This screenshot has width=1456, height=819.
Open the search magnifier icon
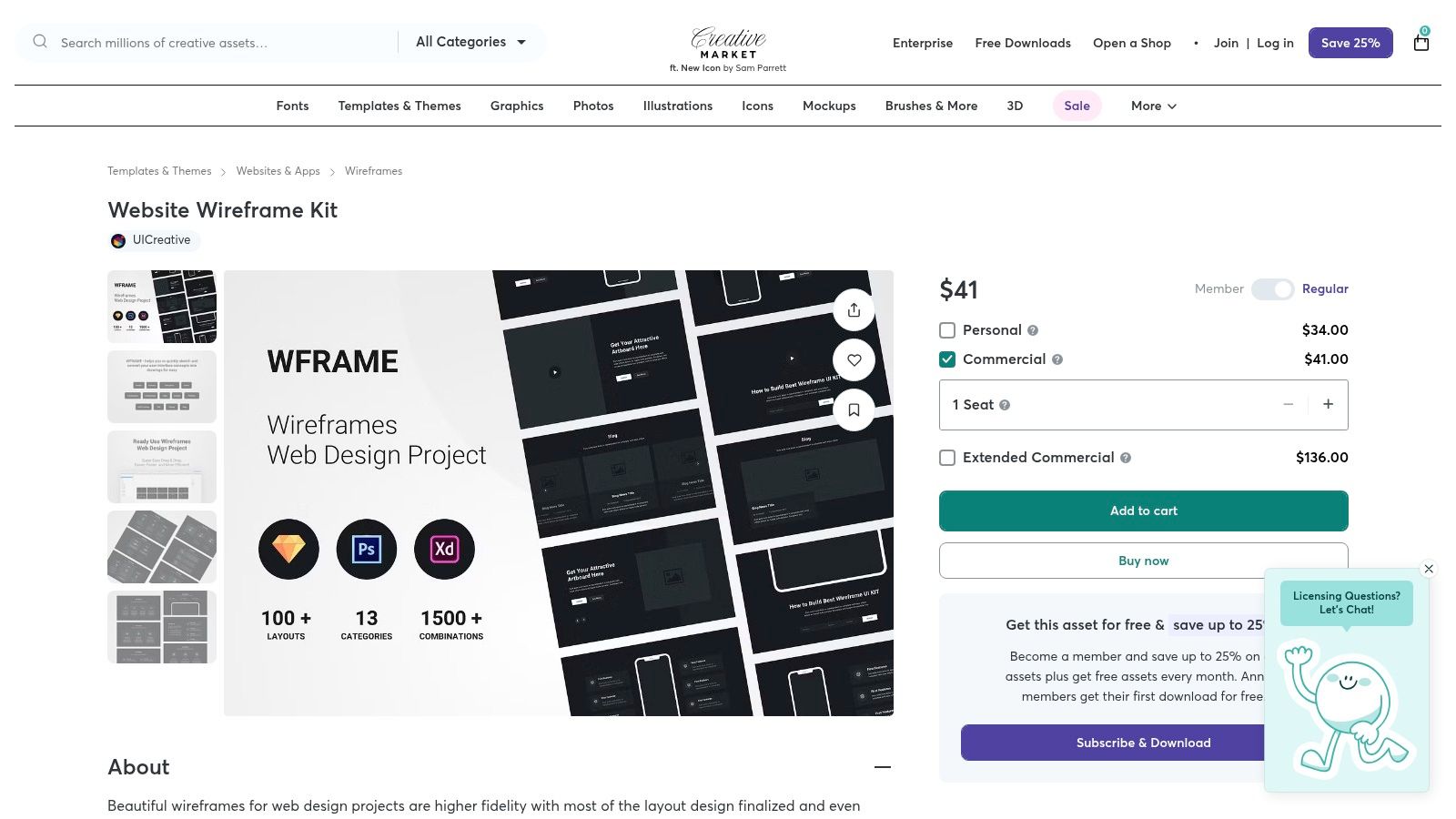point(40,42)
